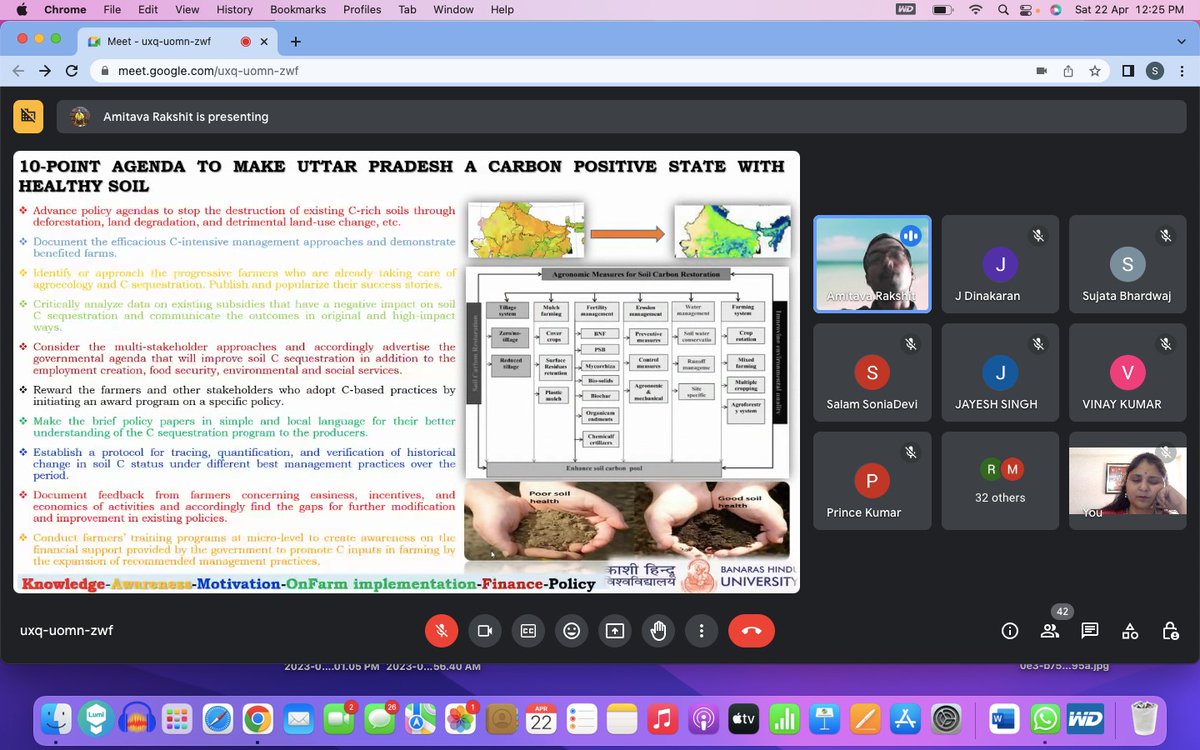Toggle Chrome's side panel icon
Viewport: 1200px width, 750px height.
pyautogui.click(x=1128, y=71)
